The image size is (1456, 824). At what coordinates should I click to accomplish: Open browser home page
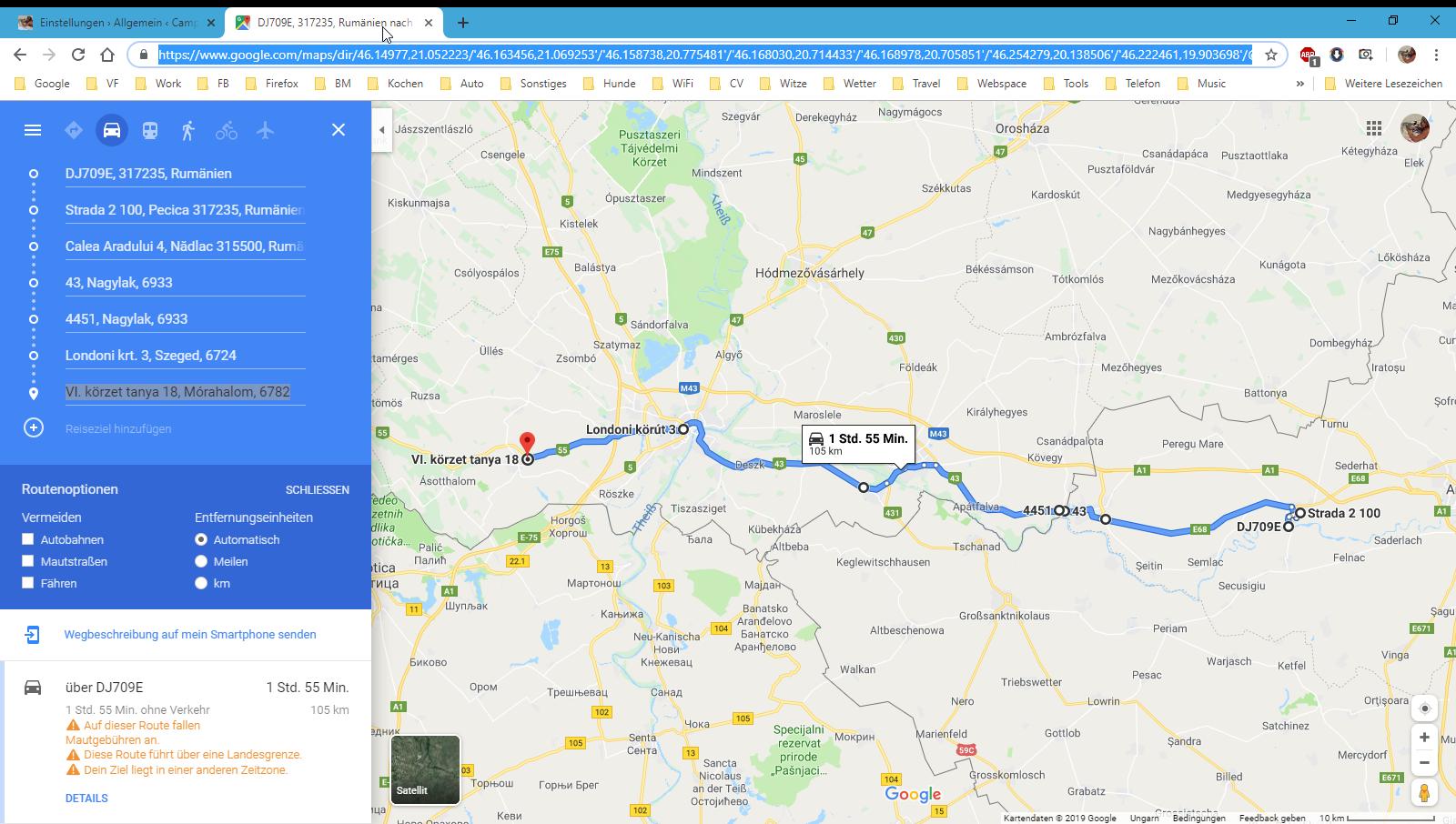point(107,55)
